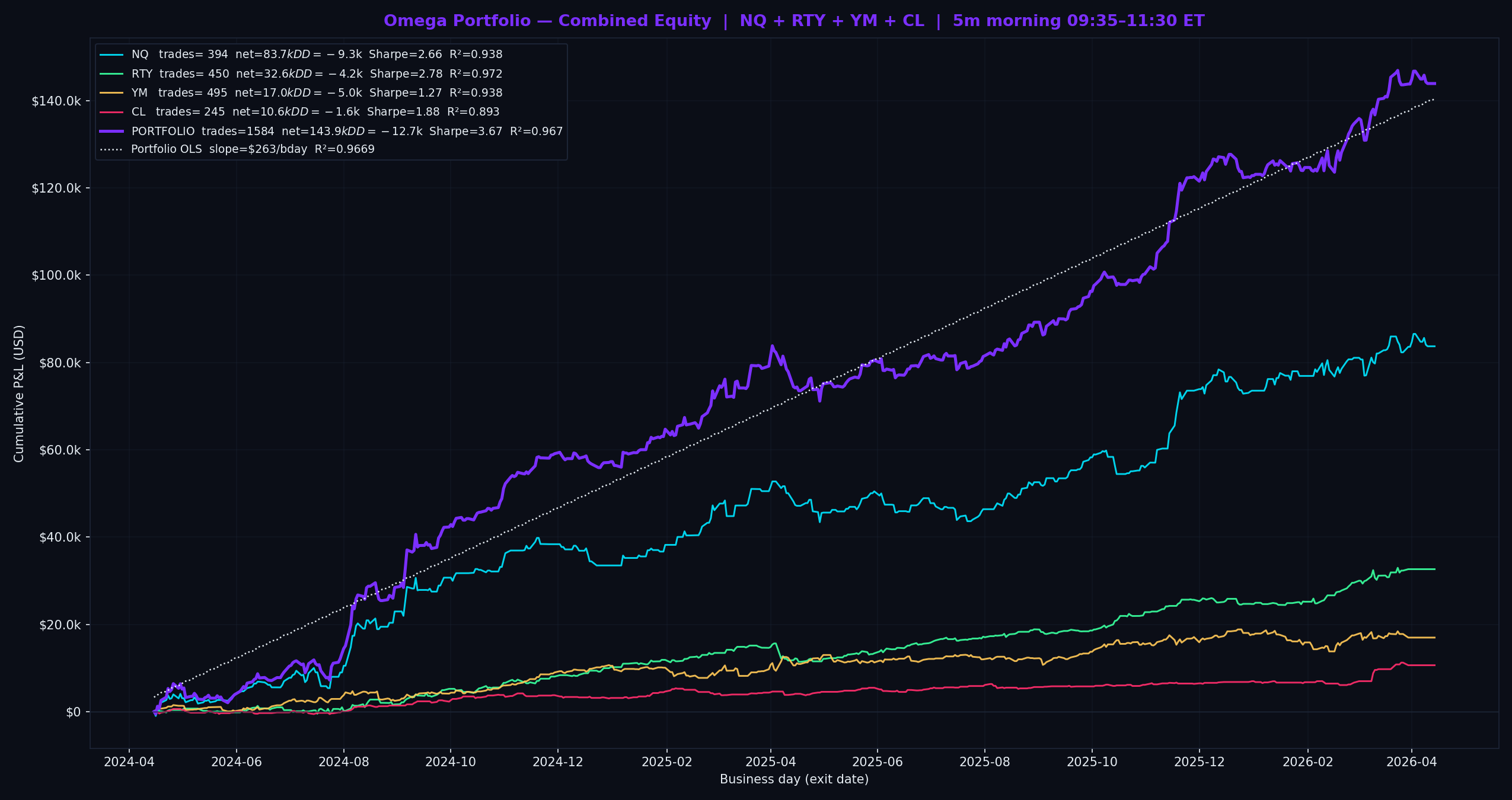Click the cyan NQ legend line swatch
The width and height of the screenshot is (1512, 800).
click(x=111, y=55)
